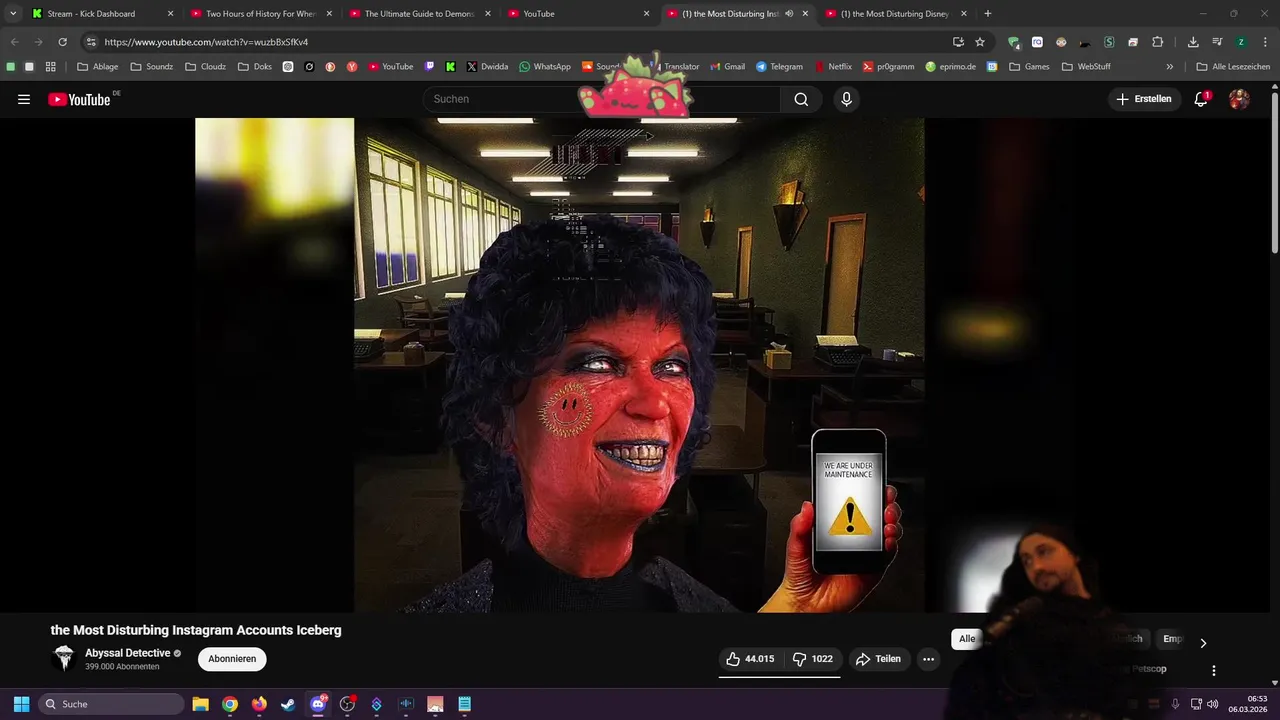The height and width of the screenshot is (720, 1280).
Task: Click the Chrome address bar URL
Action: [x=206, y=42]
